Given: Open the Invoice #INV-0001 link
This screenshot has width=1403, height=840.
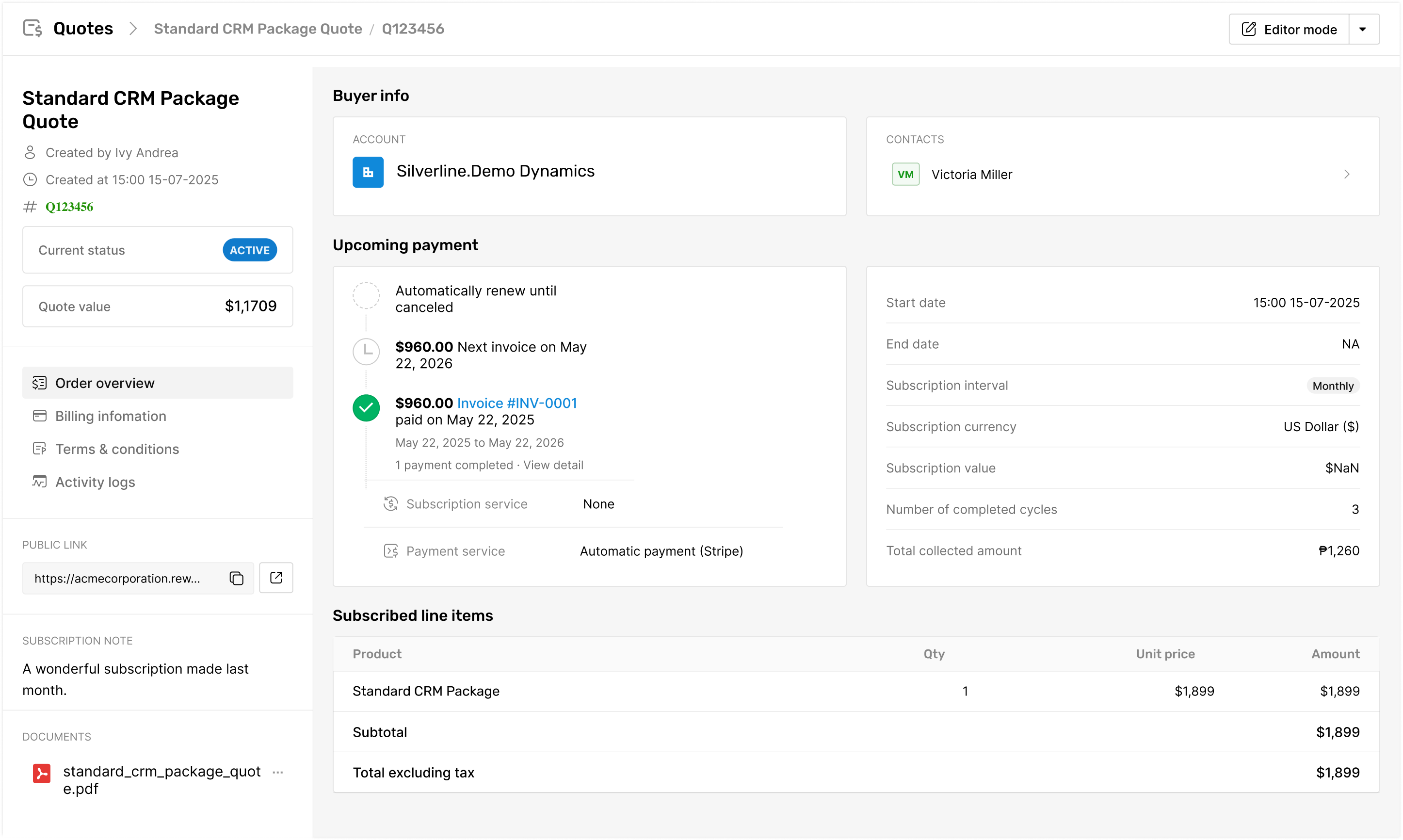Looking at the screenshot, I should (x=516, y=403).
